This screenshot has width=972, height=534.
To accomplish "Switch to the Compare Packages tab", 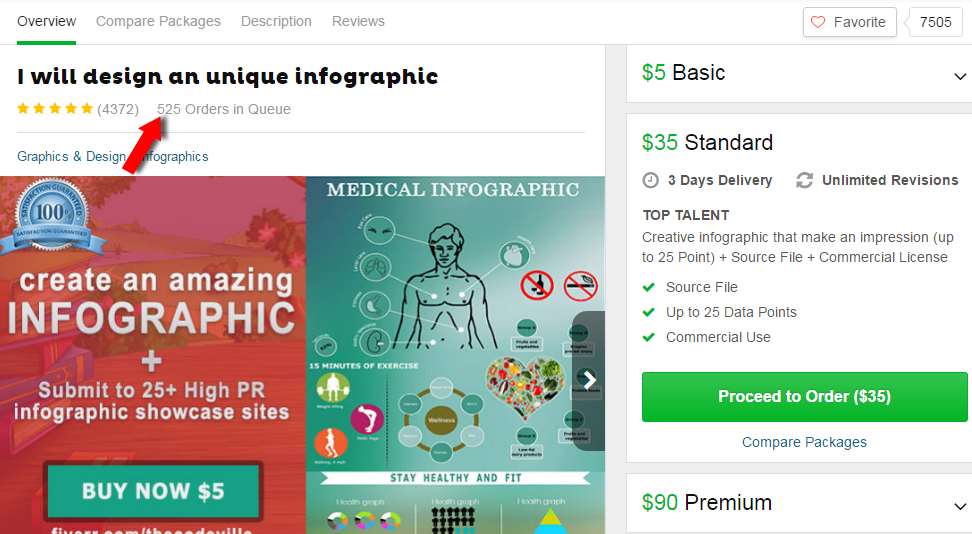I will [158, 21].
